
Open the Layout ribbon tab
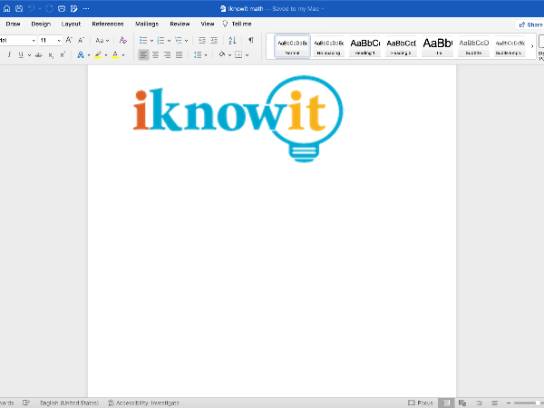(71, 24)
